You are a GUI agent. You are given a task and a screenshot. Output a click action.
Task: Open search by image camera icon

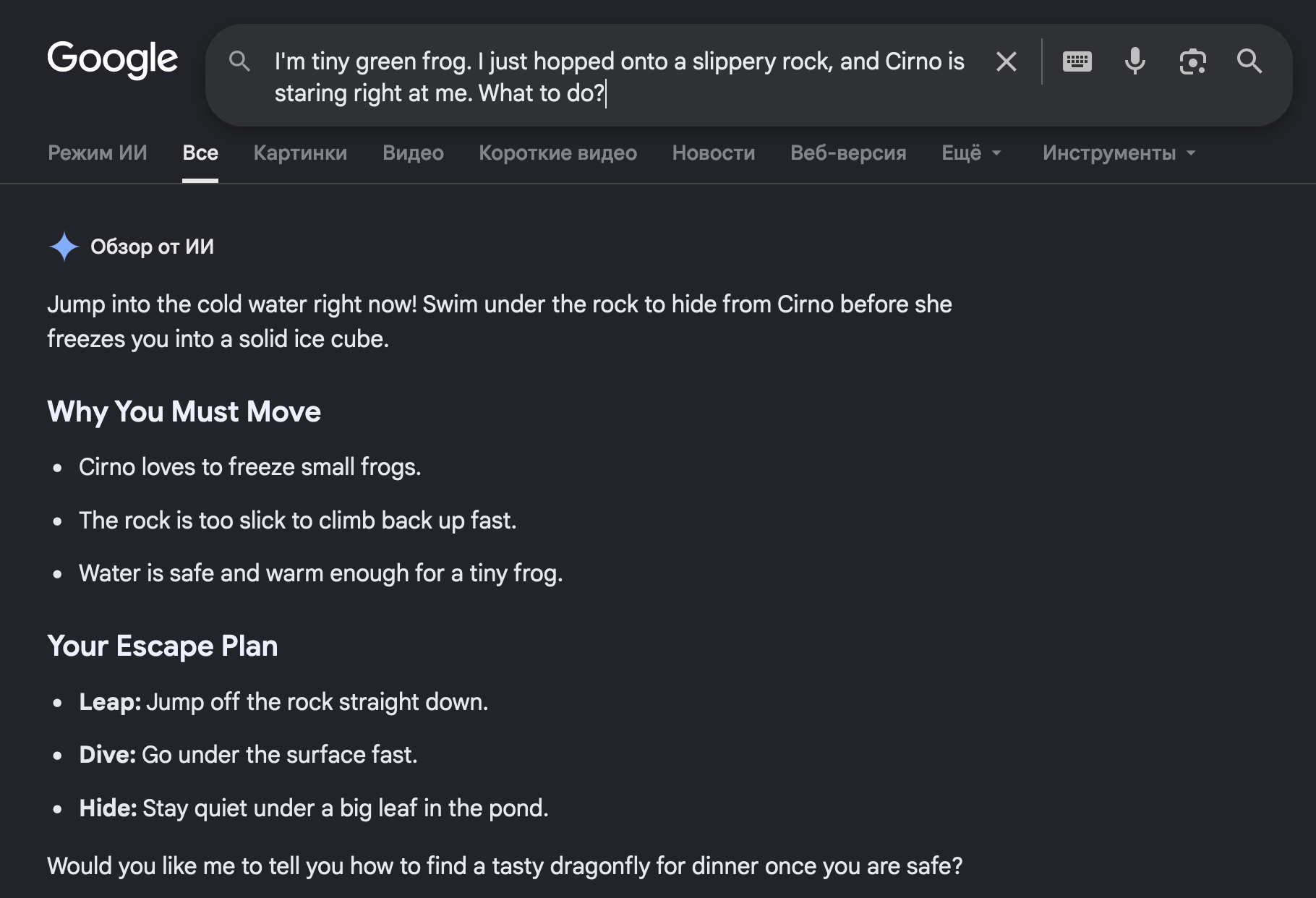click(1192, 61)
